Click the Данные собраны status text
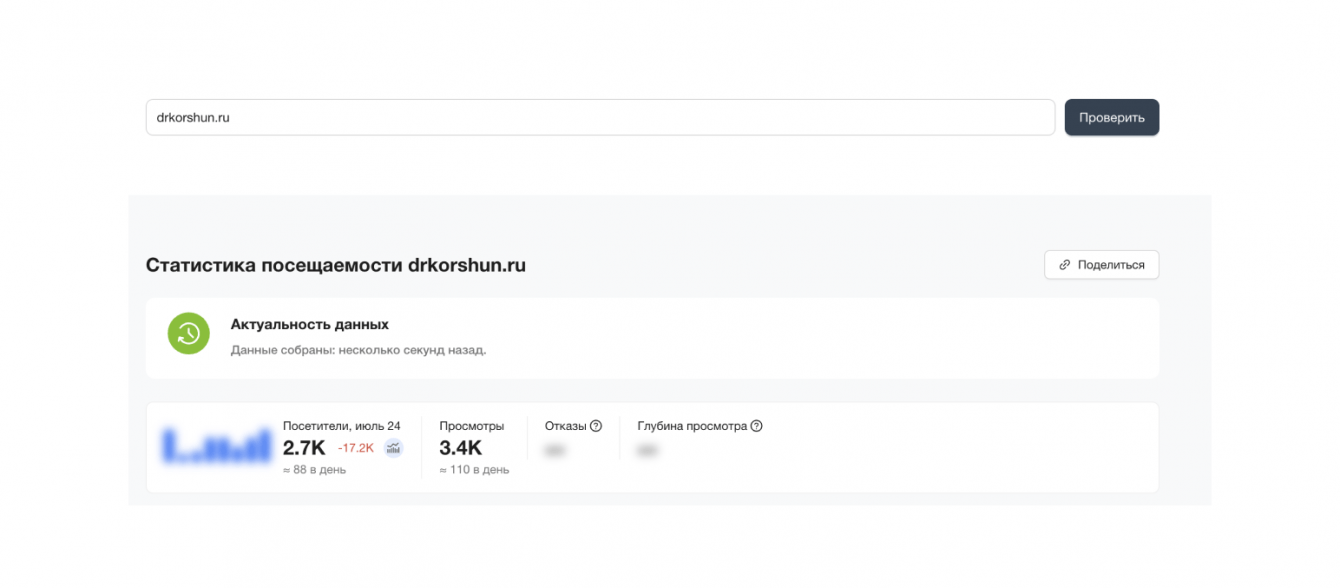The image size is (1340, 588). point(358,350)
